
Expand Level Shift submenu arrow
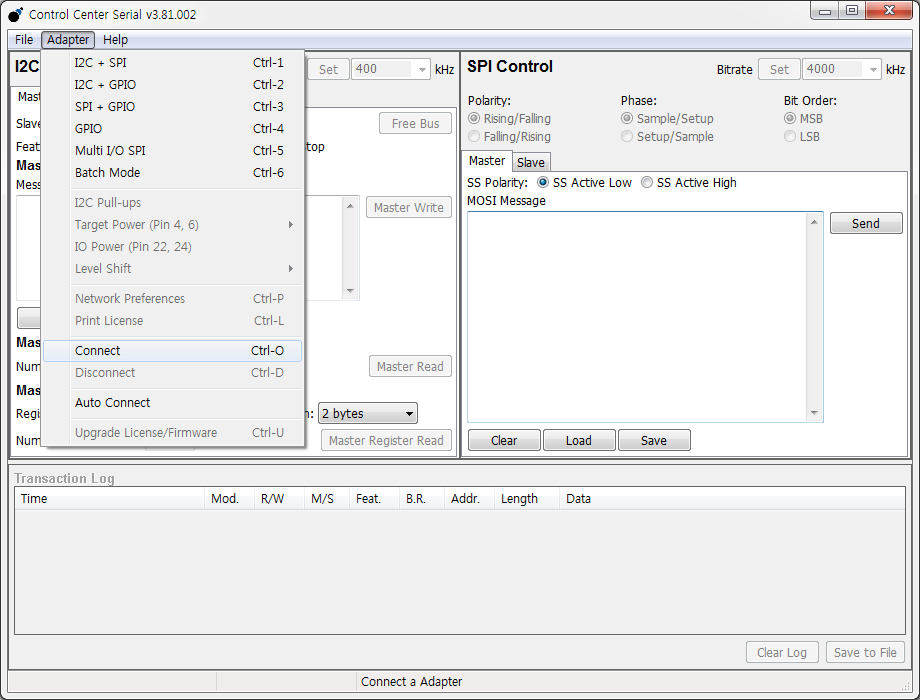click(290, 269)
